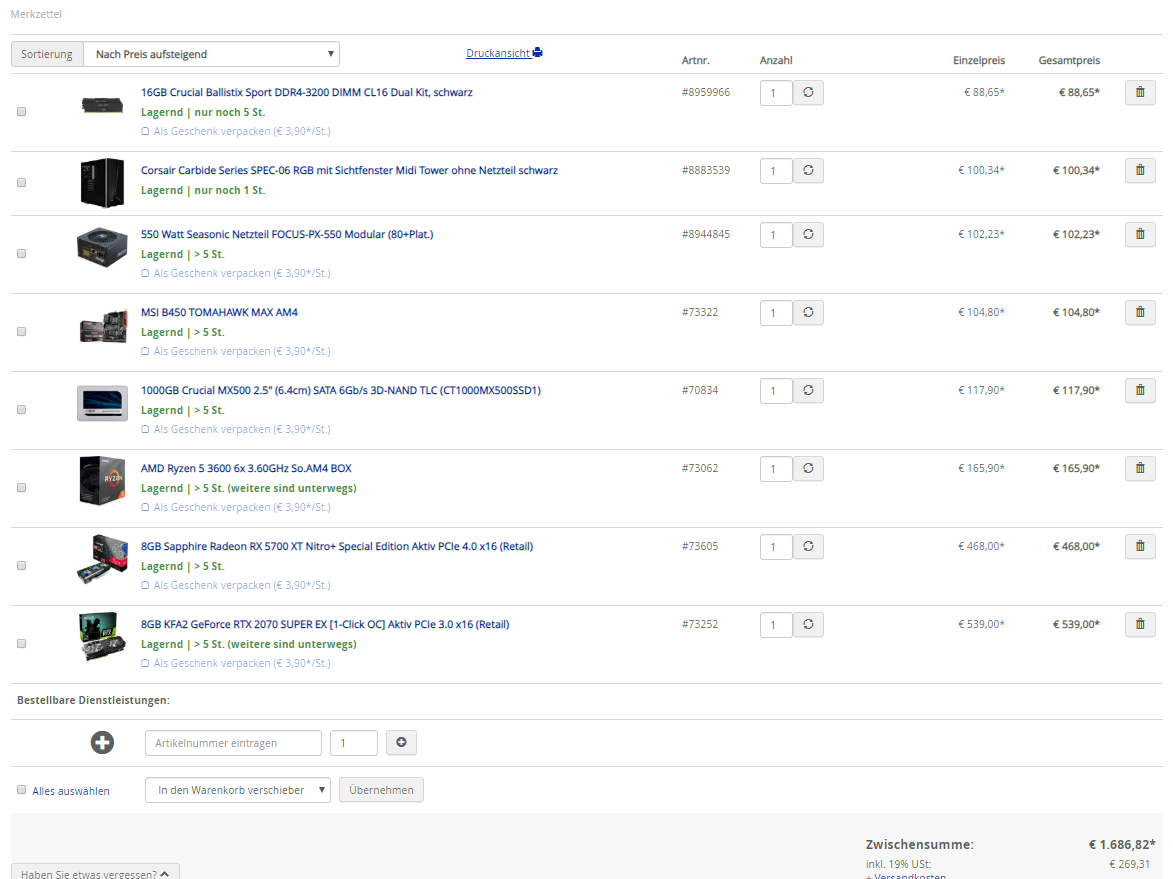Update quantity of Corsair Carbide case
The width and height of the screenshot is (1173, 879).
pyautogui.click(x=808, y=170)
